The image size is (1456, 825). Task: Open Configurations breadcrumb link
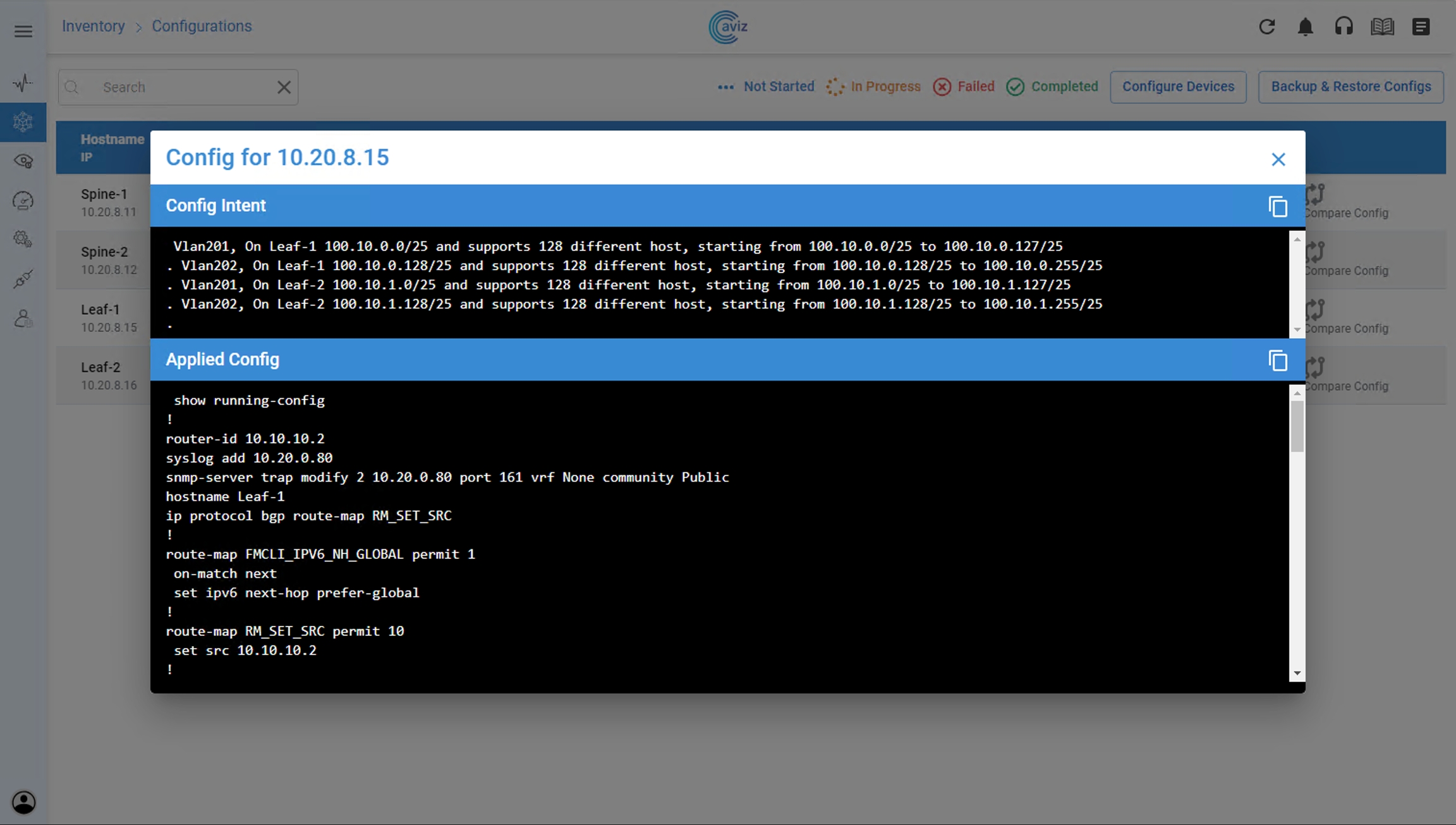202,26
